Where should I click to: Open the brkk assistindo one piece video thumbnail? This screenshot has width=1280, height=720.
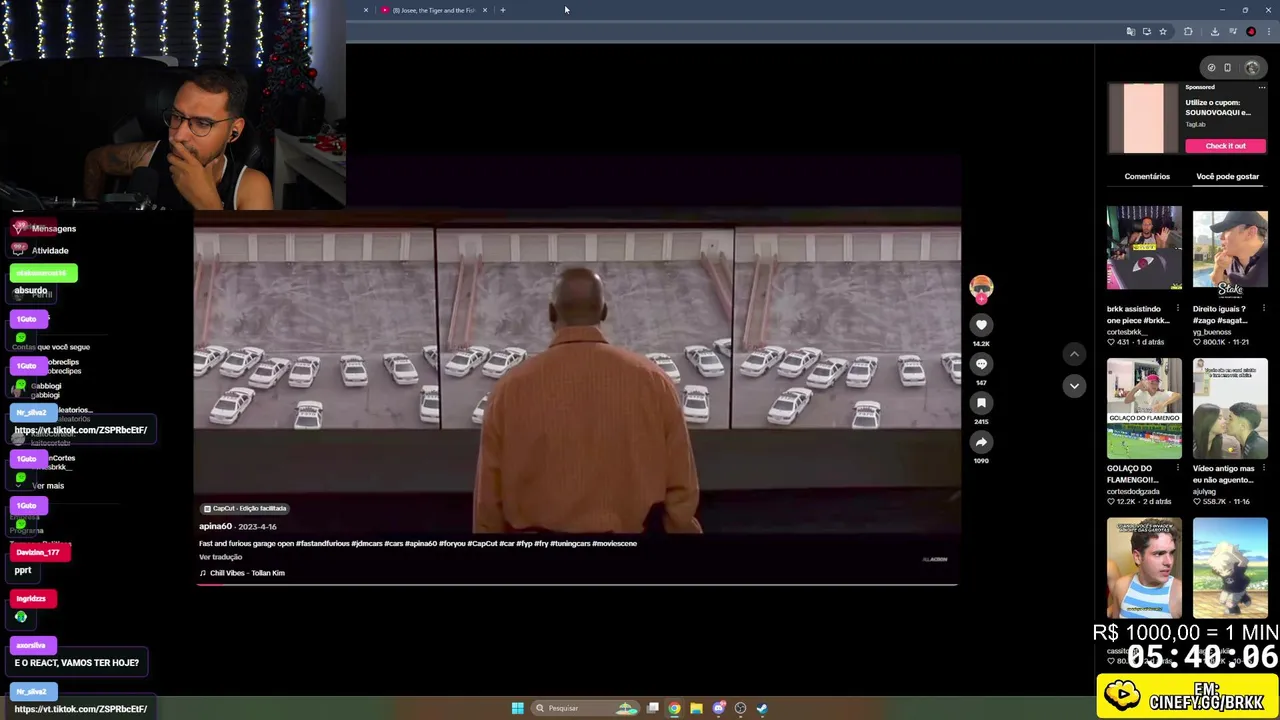click(x=1144, y=249)
